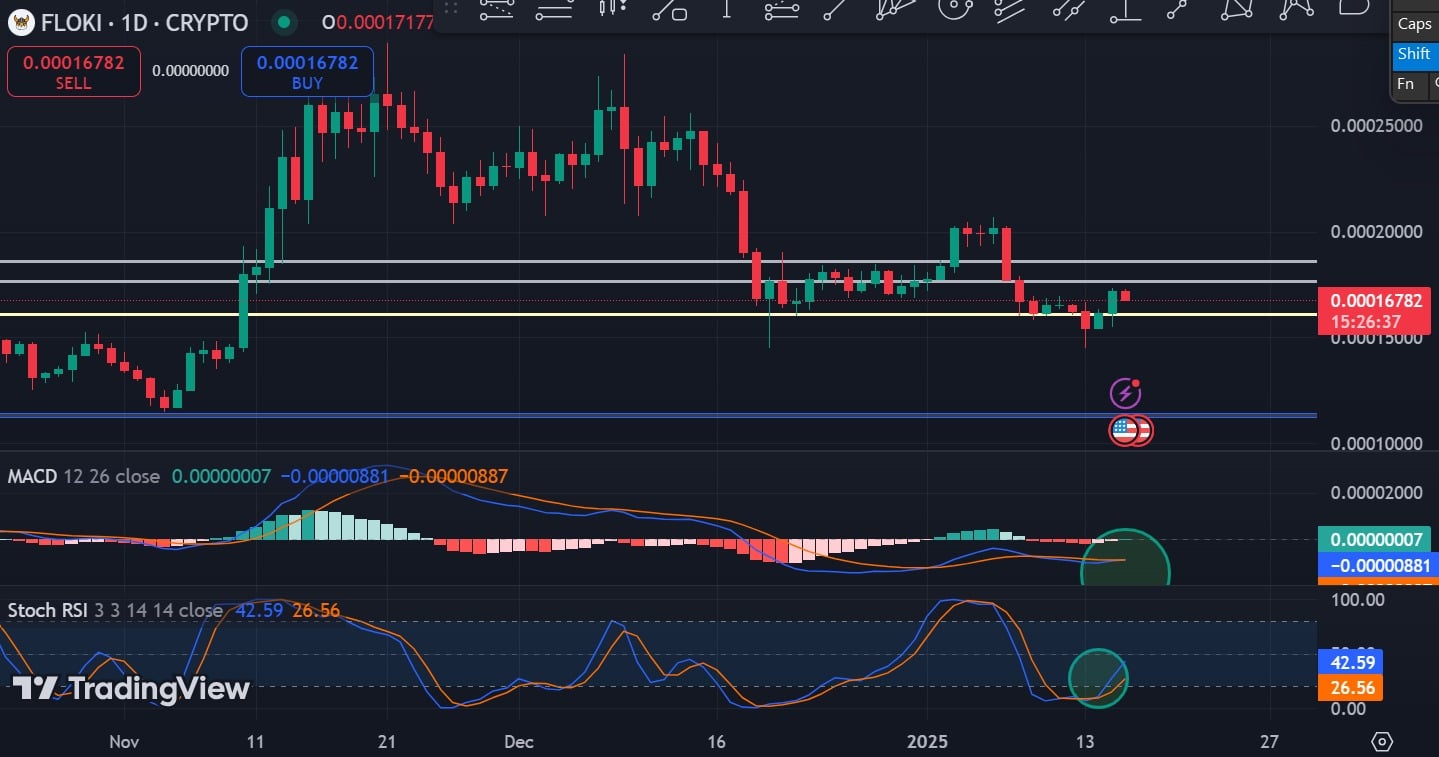Pick the pitchfan drawing tool
Image resolution: width=1439 pixels, height=757 pixels.
click(896, 8)
